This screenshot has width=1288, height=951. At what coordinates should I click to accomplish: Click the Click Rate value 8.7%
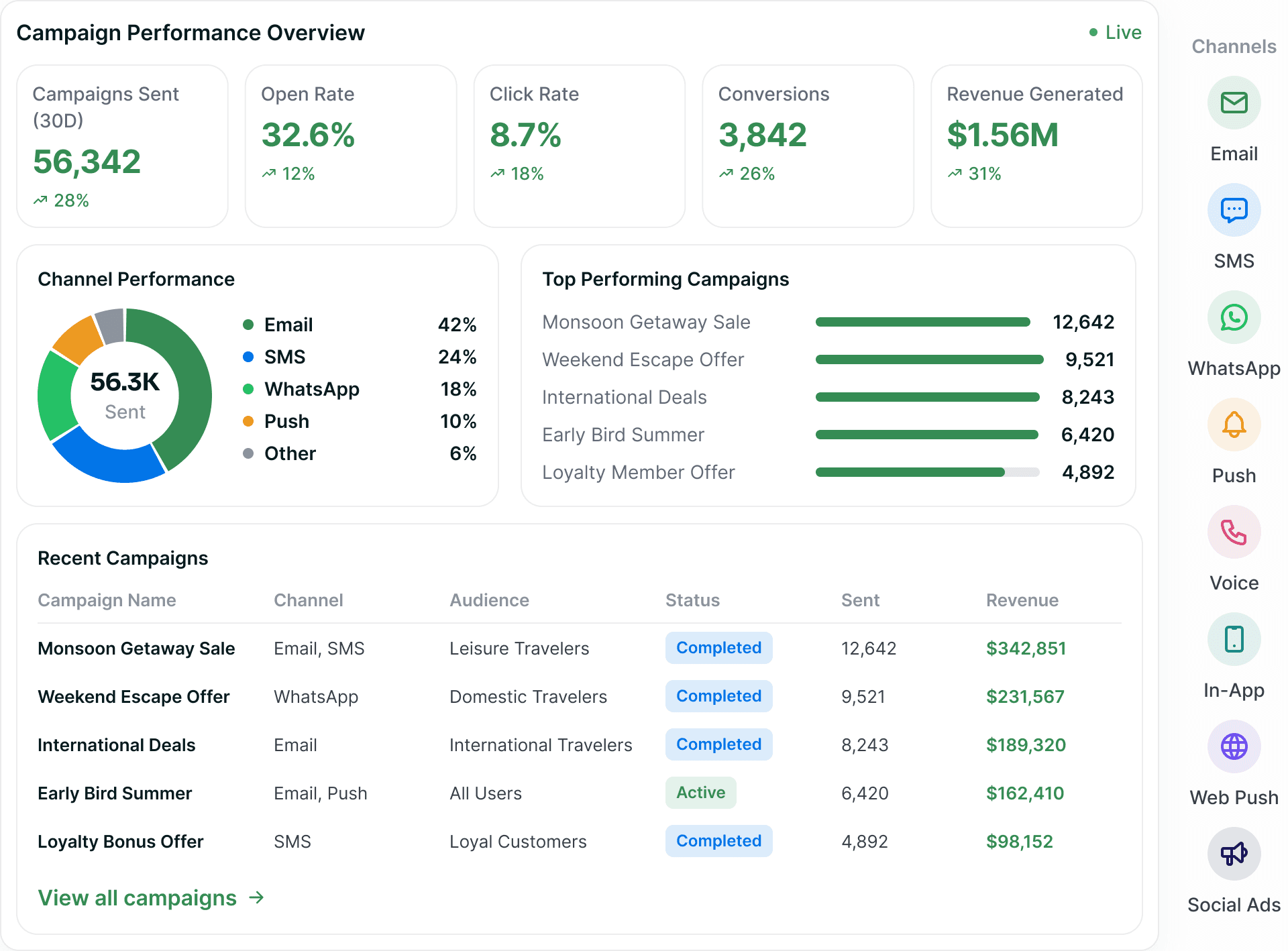(525, 135)
